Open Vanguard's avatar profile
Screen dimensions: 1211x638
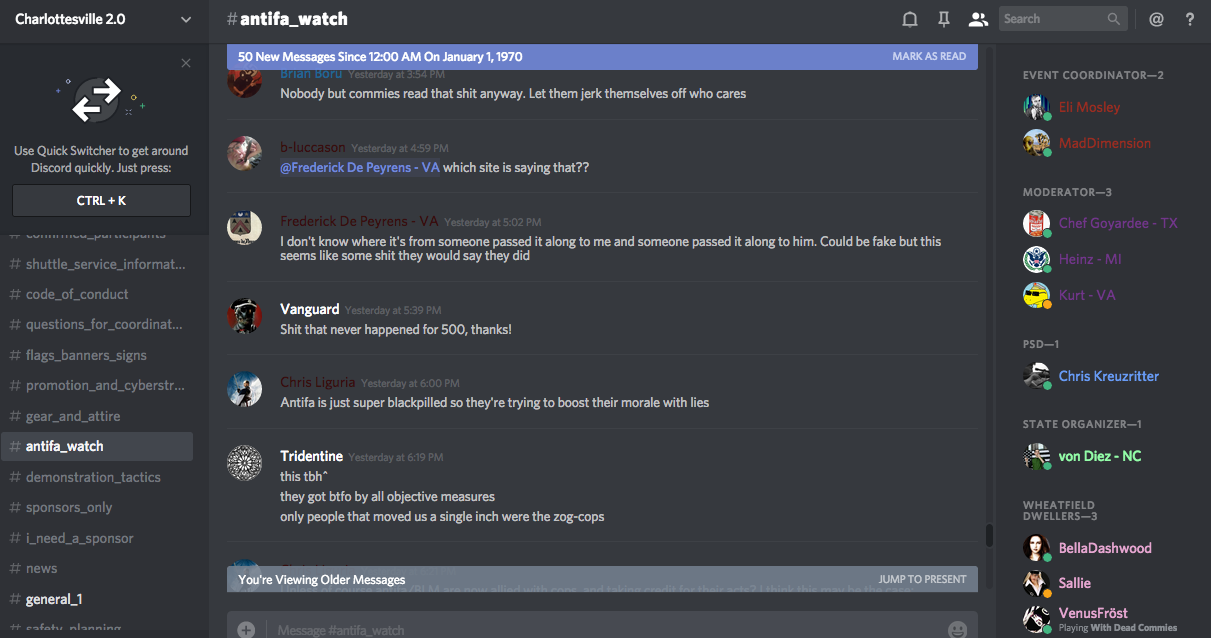point(245,316)
